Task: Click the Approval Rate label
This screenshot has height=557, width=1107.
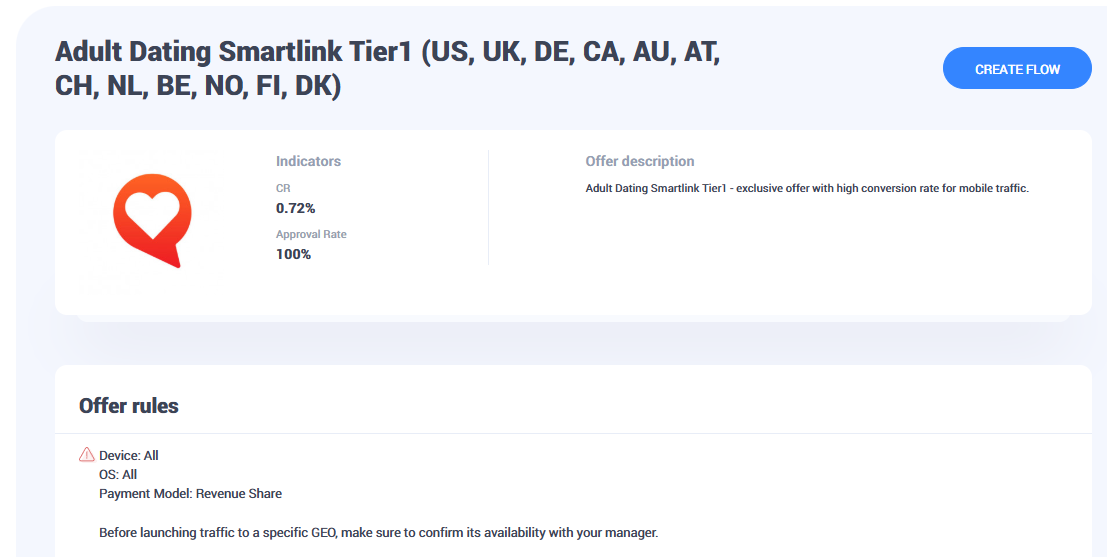Action: [x=311, y=234]
